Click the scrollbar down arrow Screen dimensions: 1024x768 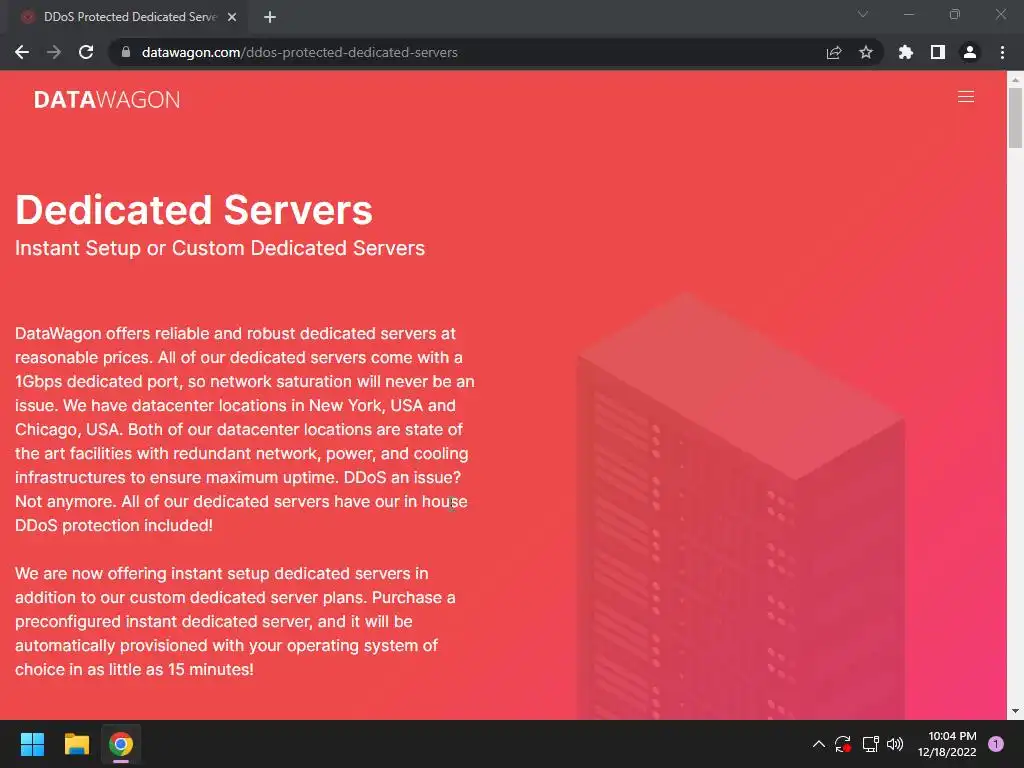[x=1015, y=711]
